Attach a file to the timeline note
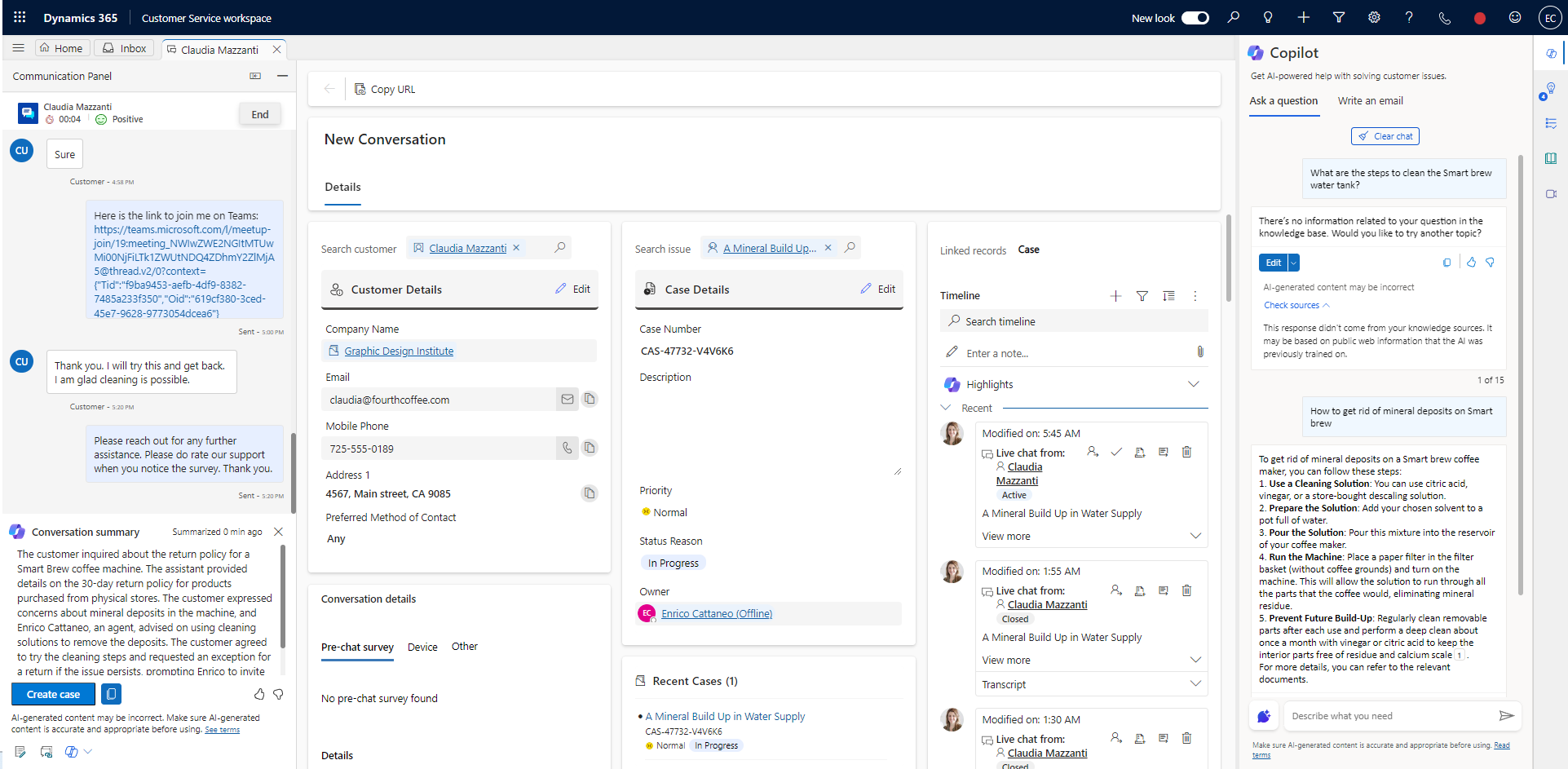 [x=1199, y=351]
